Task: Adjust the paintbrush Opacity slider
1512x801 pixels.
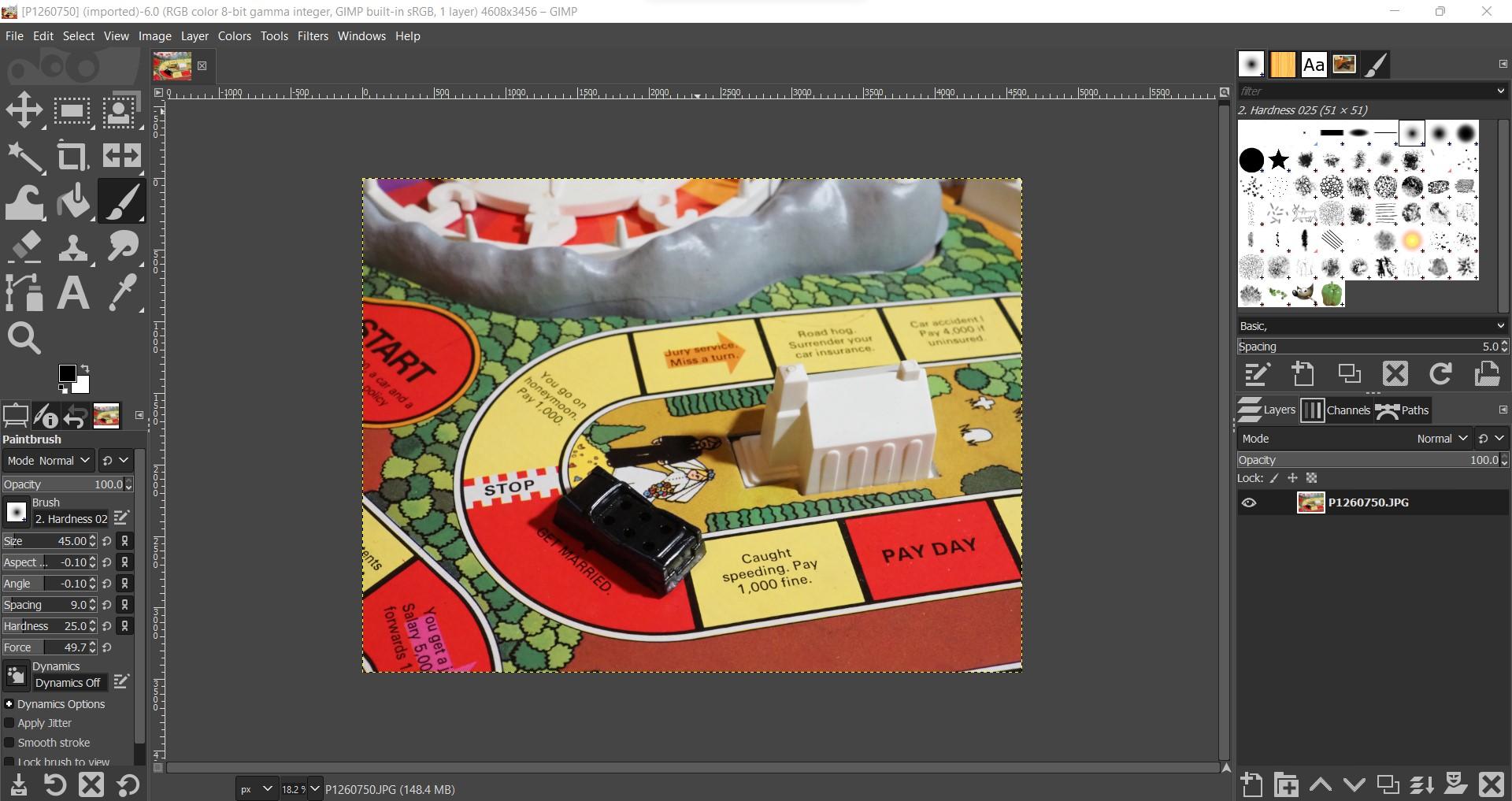Action: coord(62,484)
